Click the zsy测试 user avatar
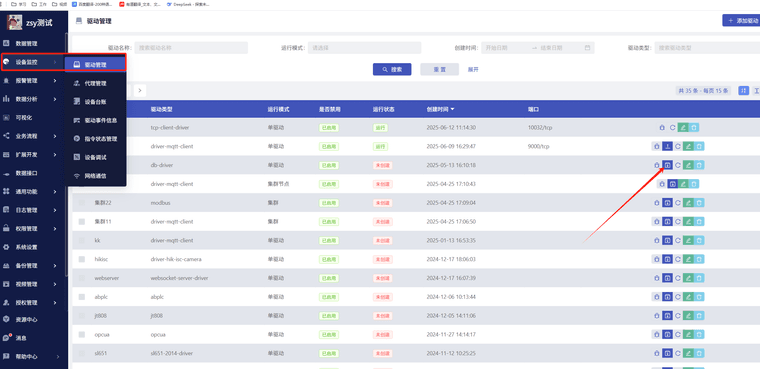760x369 pixels. pos(15,22)
